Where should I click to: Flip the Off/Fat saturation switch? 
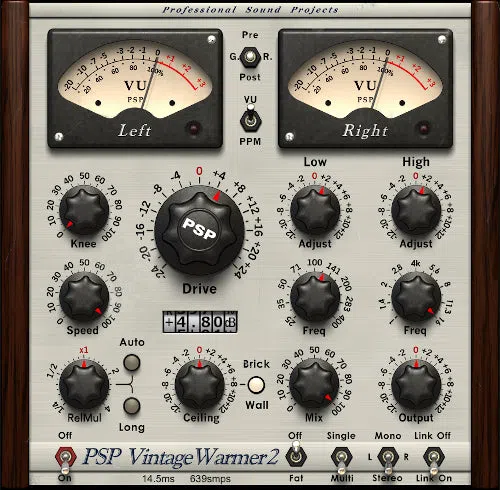pos(296,454)
